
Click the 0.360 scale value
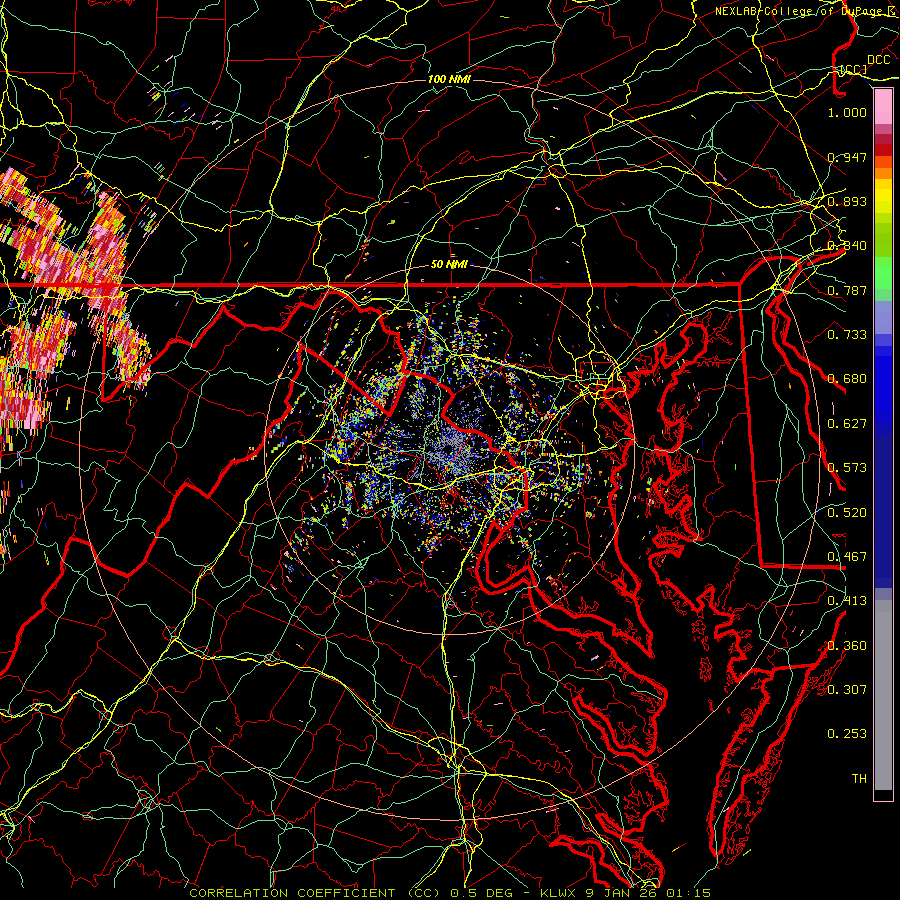(x=847, y=646)
